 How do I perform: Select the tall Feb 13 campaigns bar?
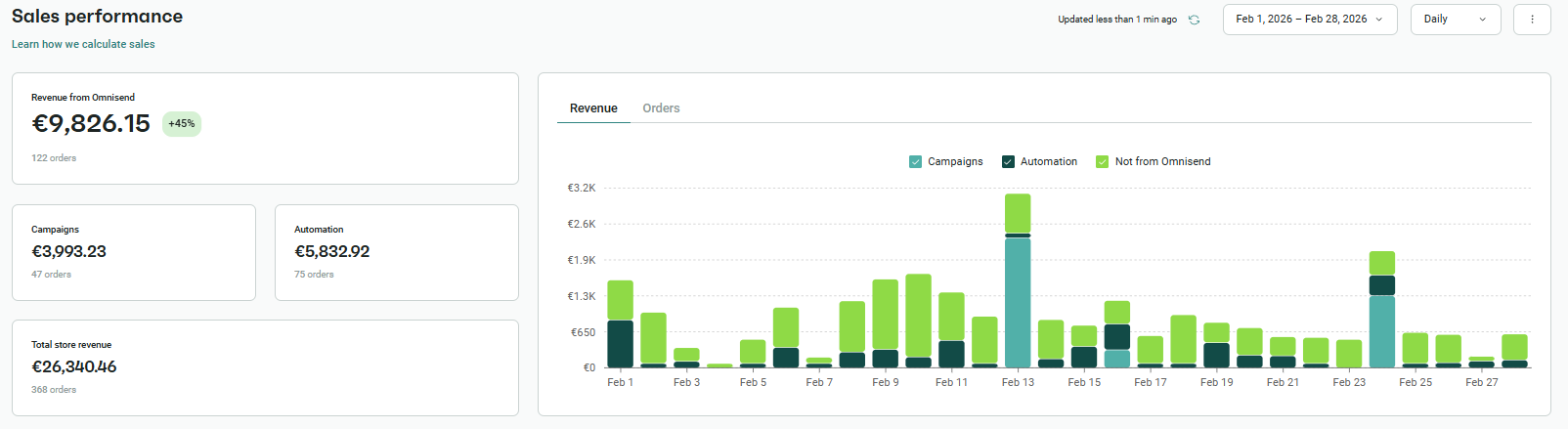(x=1018, y=303)
